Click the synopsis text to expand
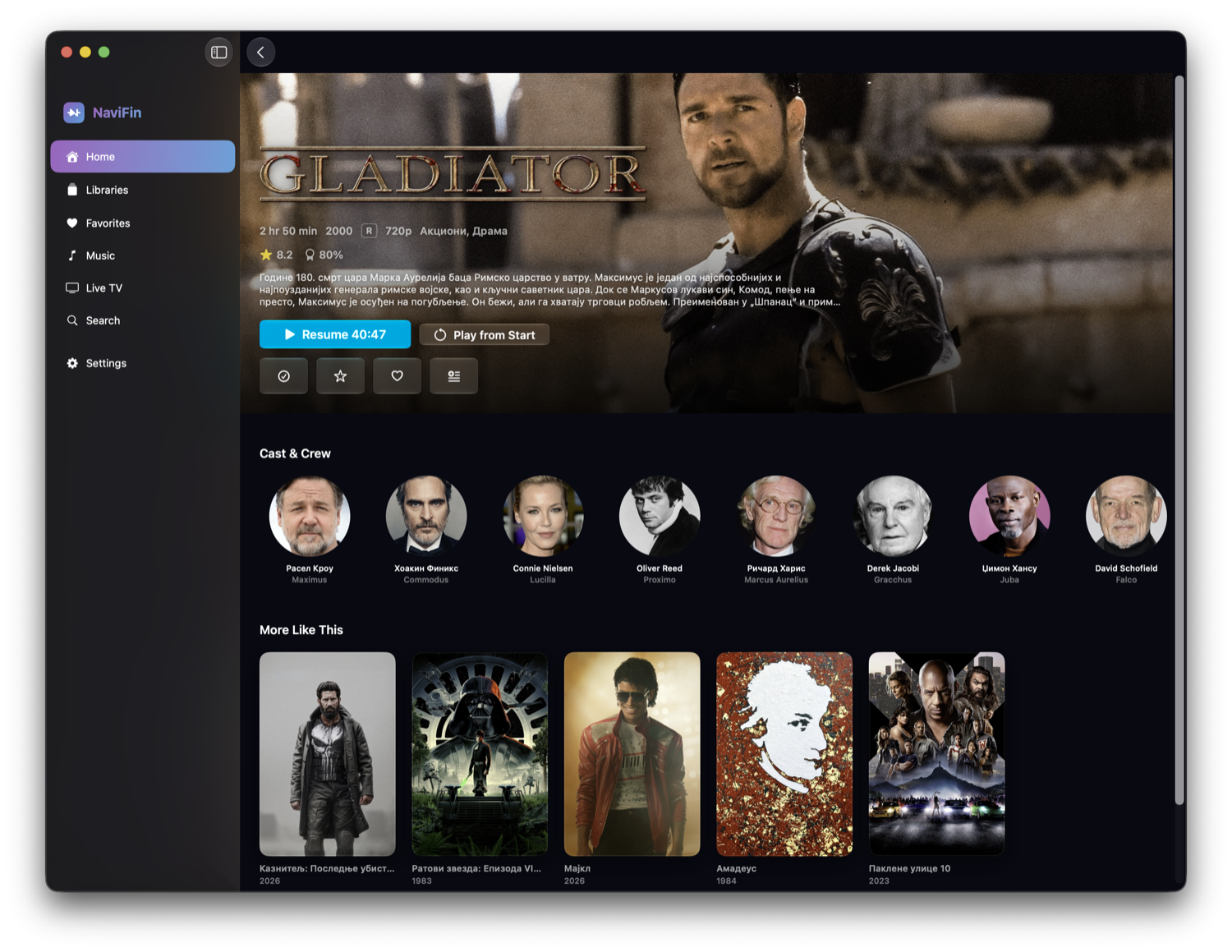Screen dimensions: 1232x952 tap(549, 289)
